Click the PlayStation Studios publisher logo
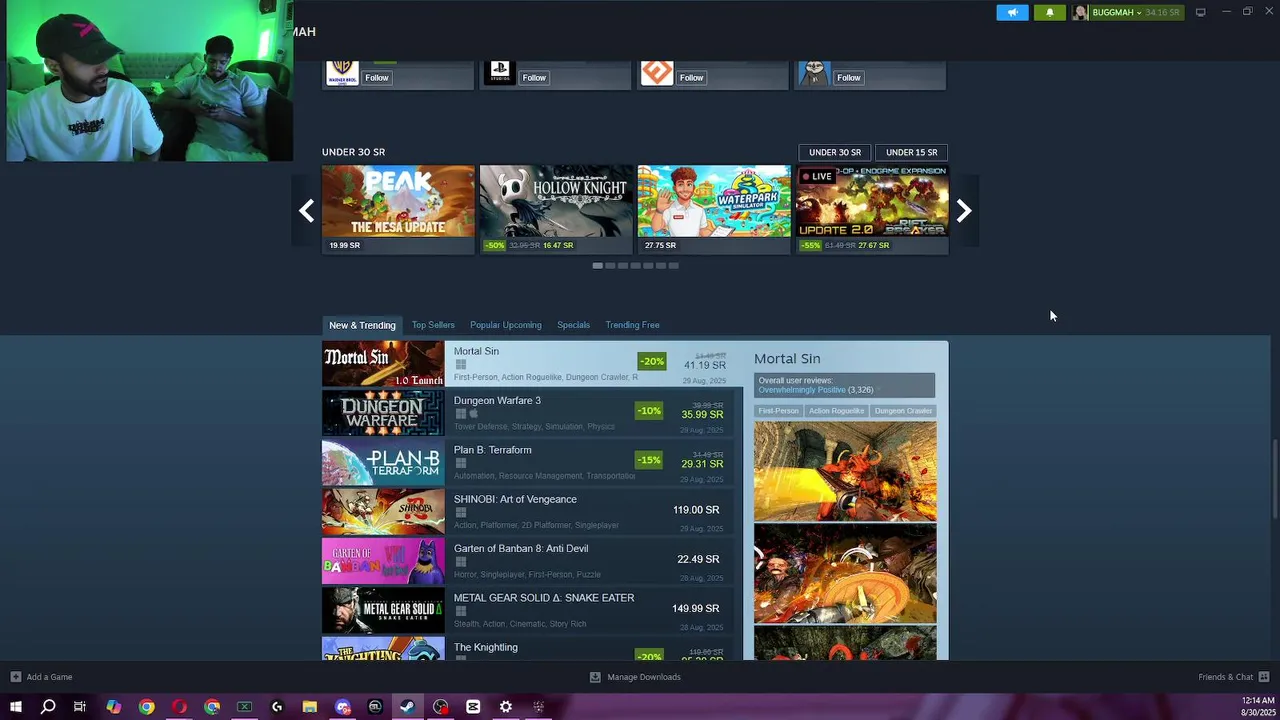The width and height of the screenshot is (1280, 720). [499, 73]
